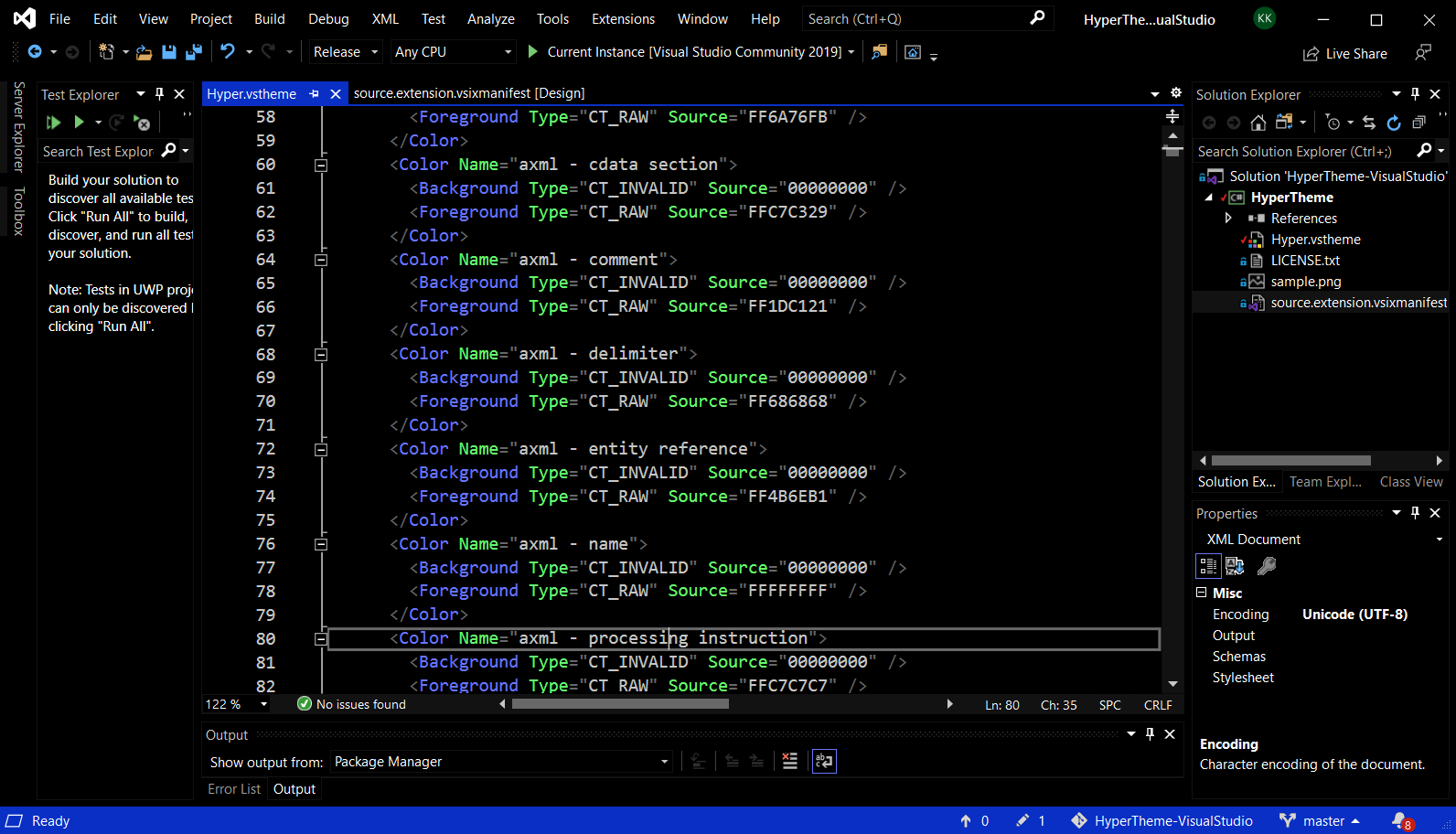
Task: Collapse the axml - name Color element
Action: point(321,544)
